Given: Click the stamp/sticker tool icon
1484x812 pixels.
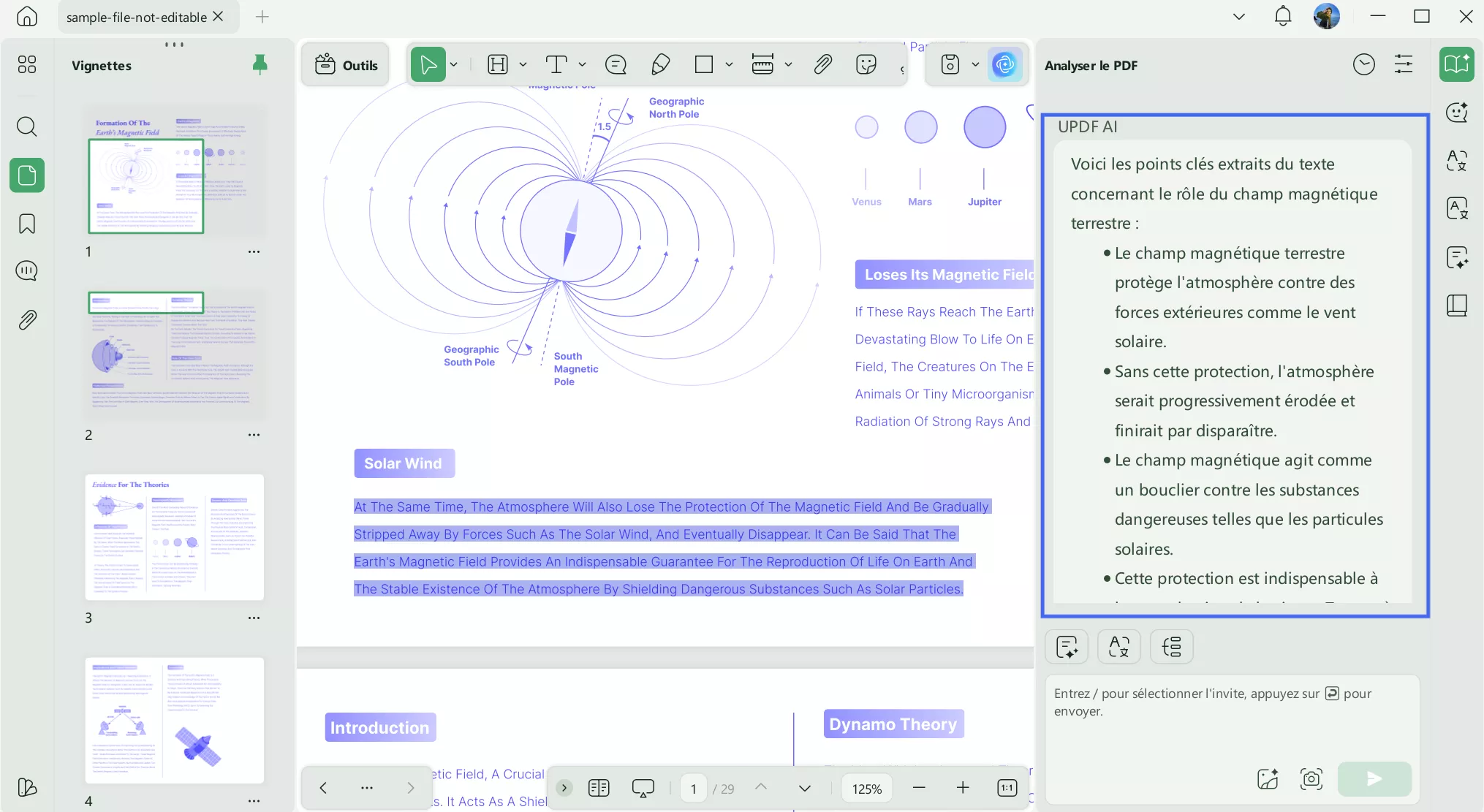Looking at the screenshot, I should click(x=866, y=65).
